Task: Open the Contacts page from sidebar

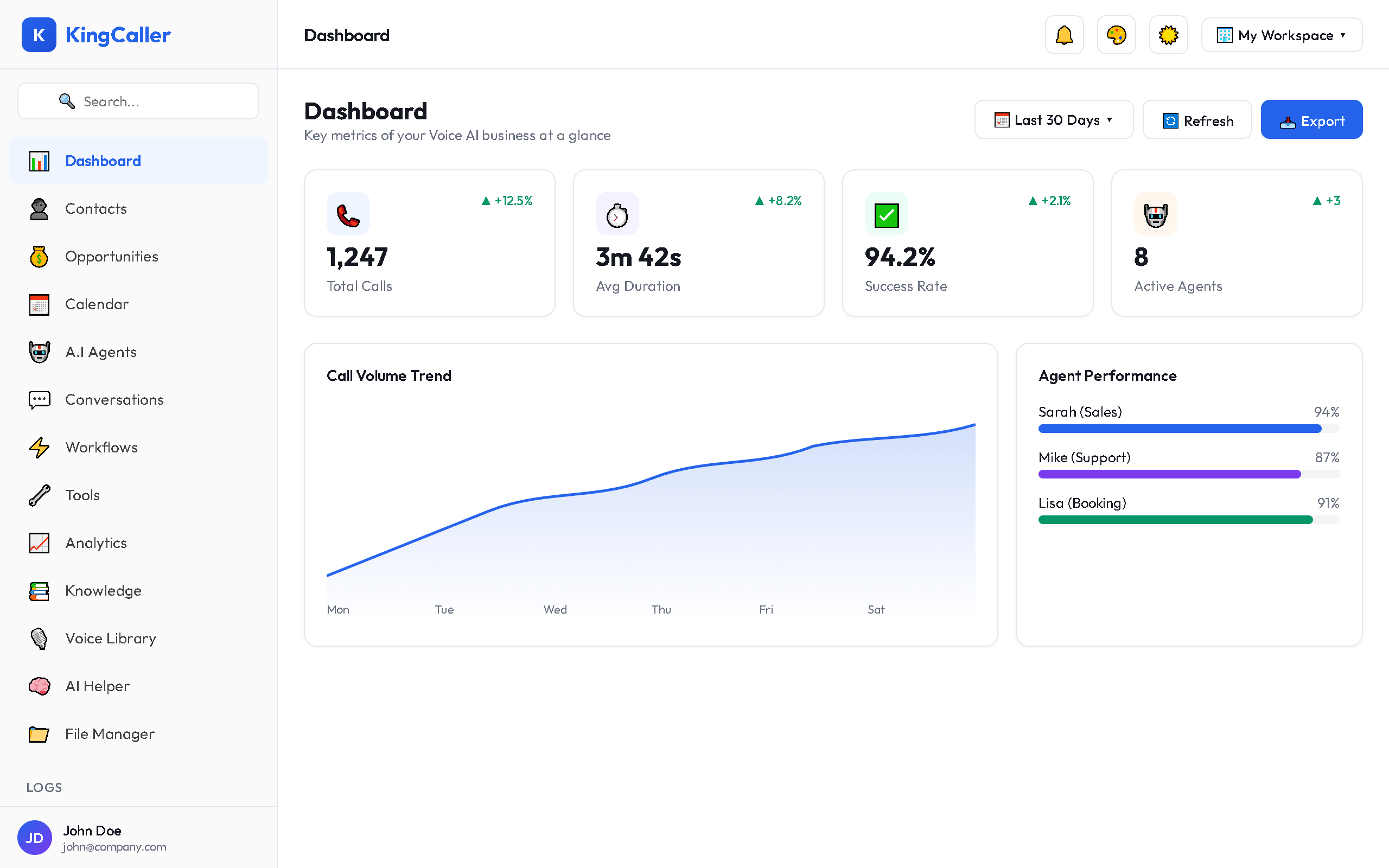Action: click(96, 208)
